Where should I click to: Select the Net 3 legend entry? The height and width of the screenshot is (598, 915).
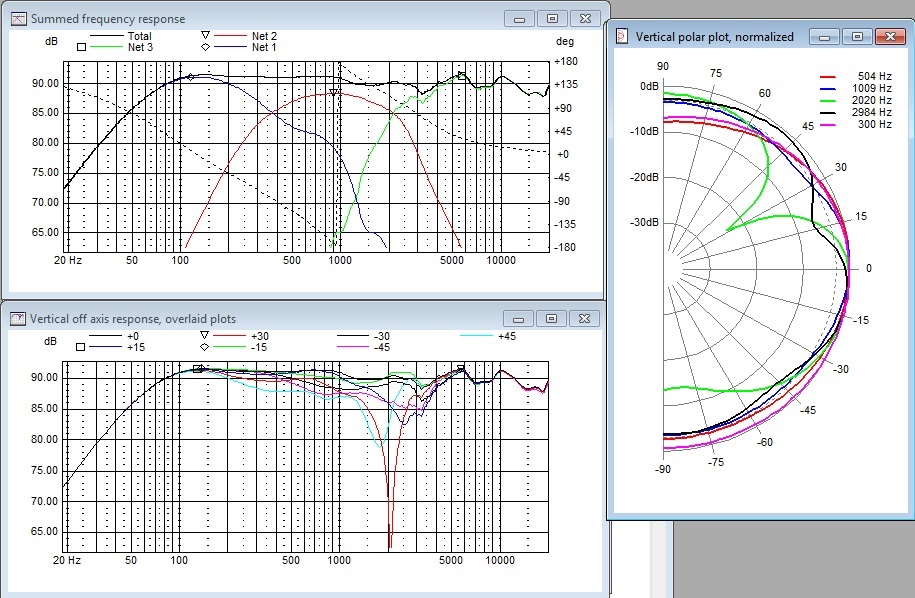click(139, 47)
